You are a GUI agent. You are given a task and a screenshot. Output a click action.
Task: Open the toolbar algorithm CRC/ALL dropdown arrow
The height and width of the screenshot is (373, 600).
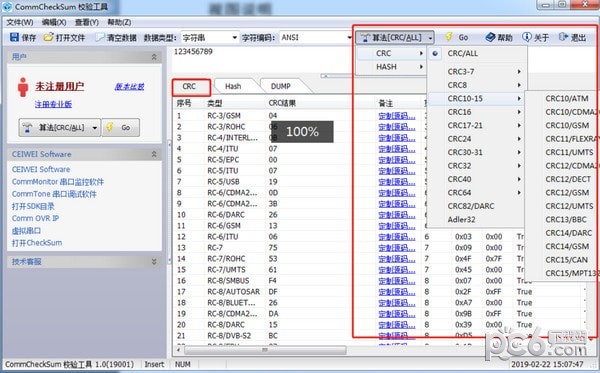(430, 38)
